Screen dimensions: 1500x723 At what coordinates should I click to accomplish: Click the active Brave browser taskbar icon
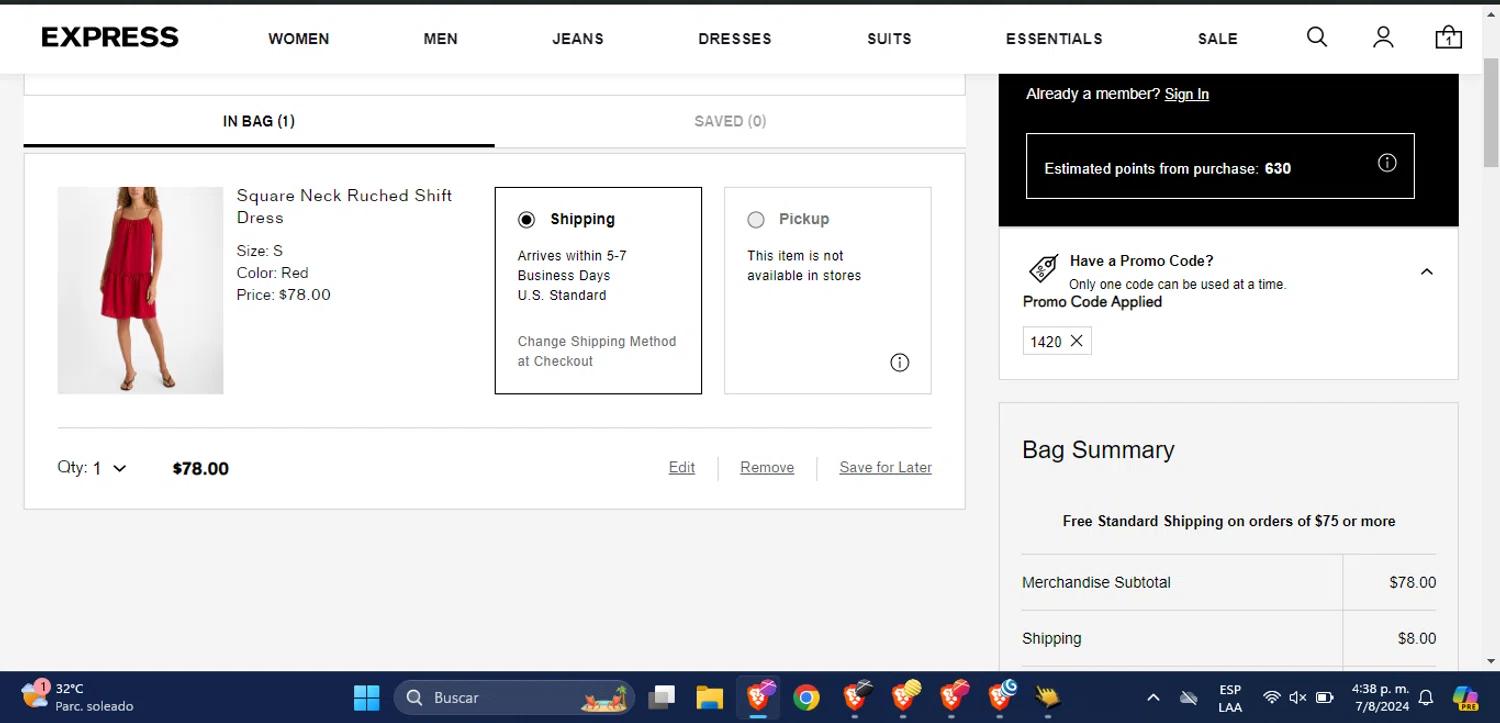[759, 696]
